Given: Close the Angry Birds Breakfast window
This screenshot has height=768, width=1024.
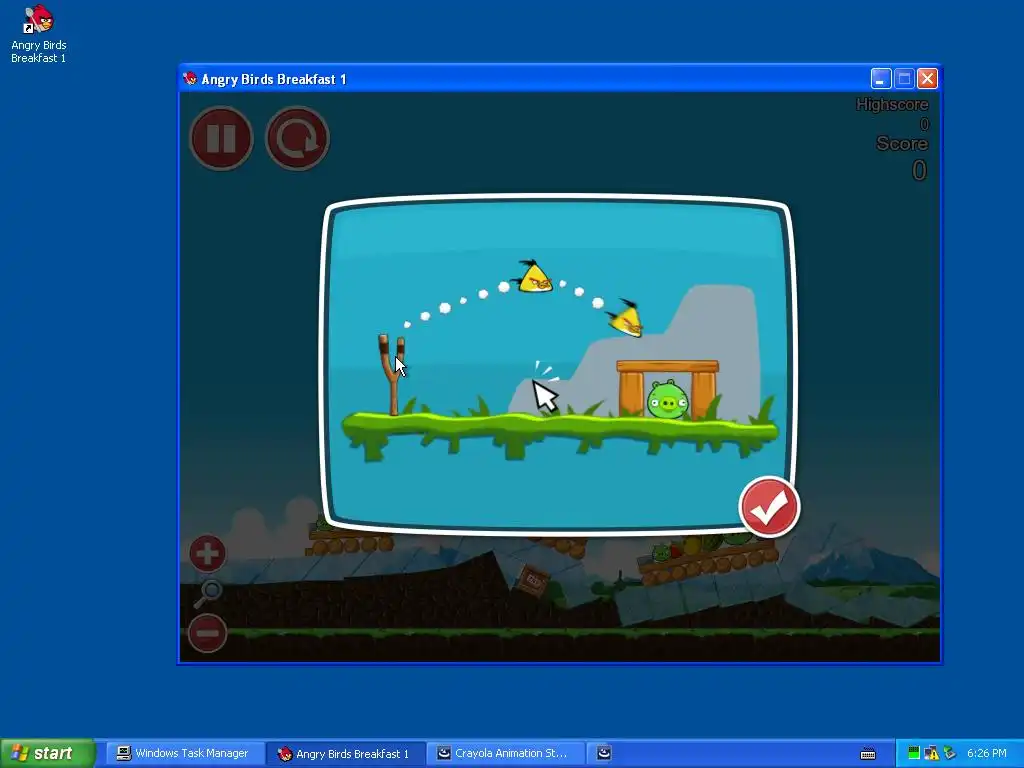Looking at the screenshot, I should pyautogui.click(x=927, y=79).
